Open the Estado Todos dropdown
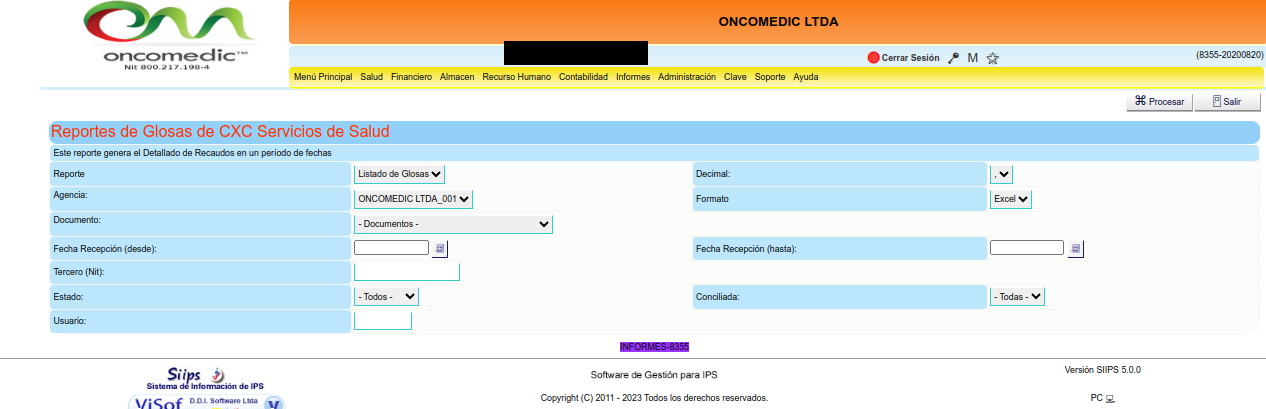Screen dimensions: 1266x409 tap(386, 296)
